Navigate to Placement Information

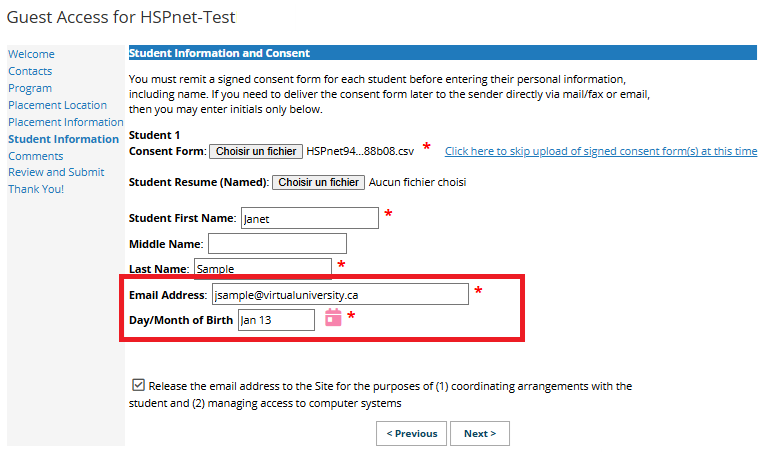click(66, 122)
